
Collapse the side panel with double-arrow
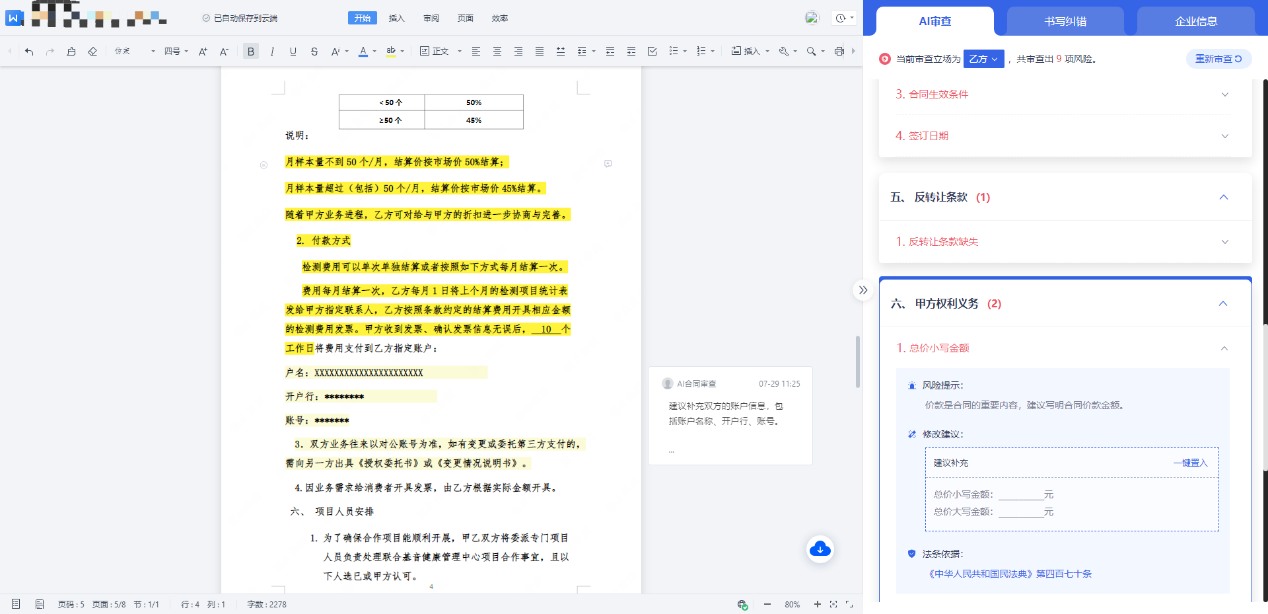[862, 290]
